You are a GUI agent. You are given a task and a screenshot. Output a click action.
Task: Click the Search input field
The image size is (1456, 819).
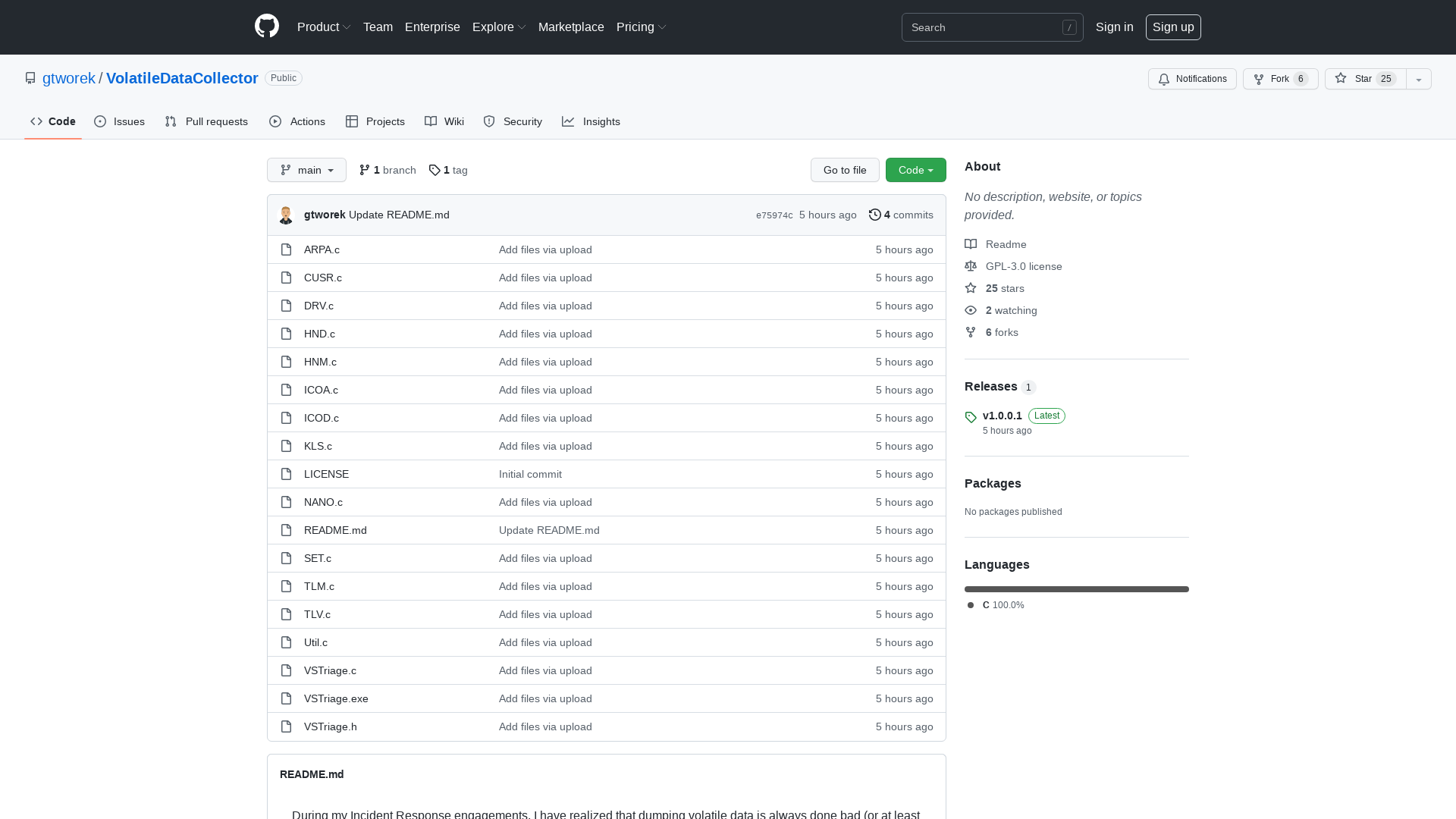click(x=993, y=27)
